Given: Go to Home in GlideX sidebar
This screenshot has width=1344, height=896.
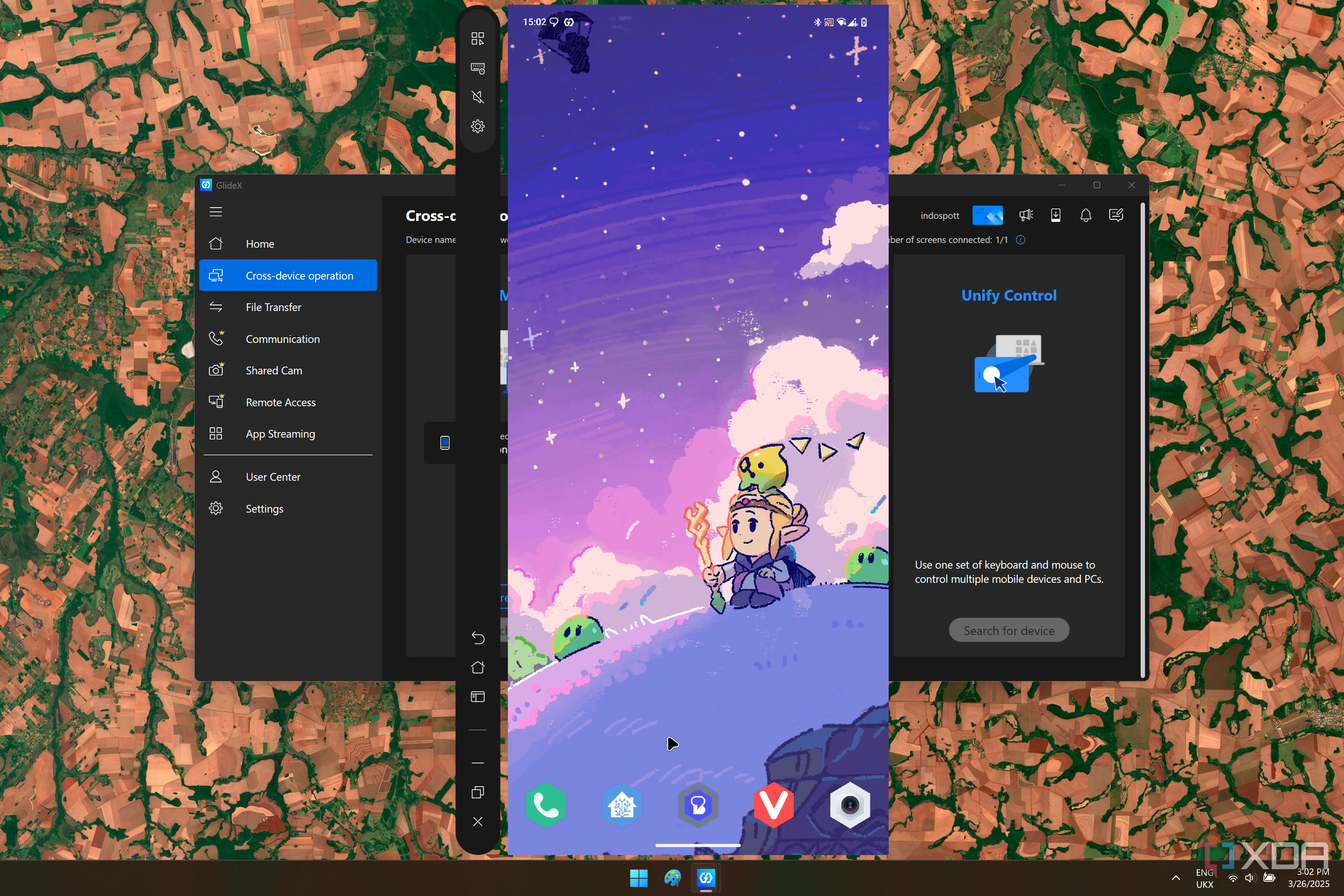Looking at the screenshot, I should point(288,243).
